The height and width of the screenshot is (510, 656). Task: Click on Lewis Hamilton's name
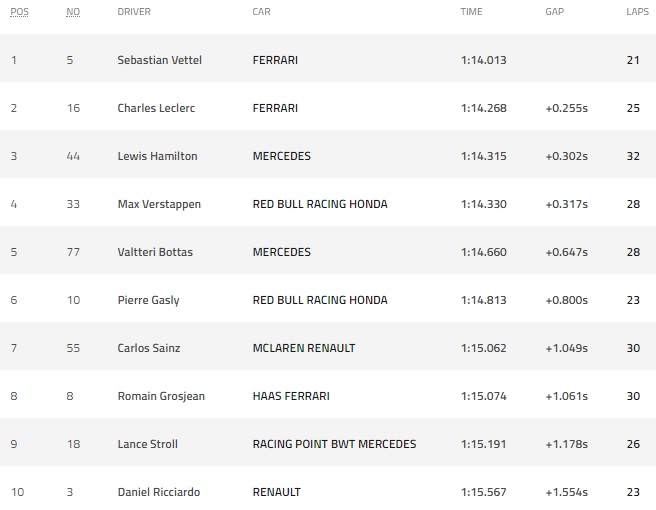[157, 156]
